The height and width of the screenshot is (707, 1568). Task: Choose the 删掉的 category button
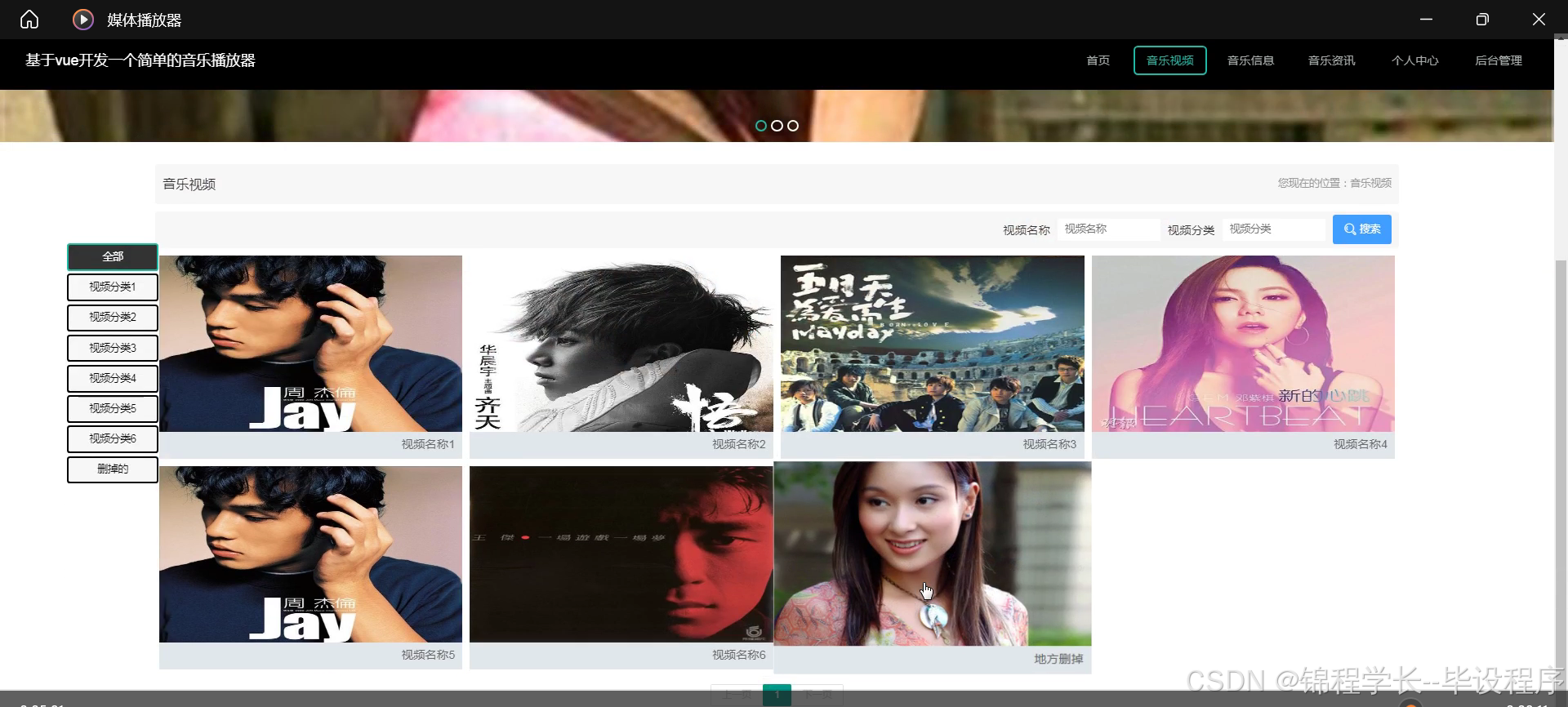click(113, 469)
